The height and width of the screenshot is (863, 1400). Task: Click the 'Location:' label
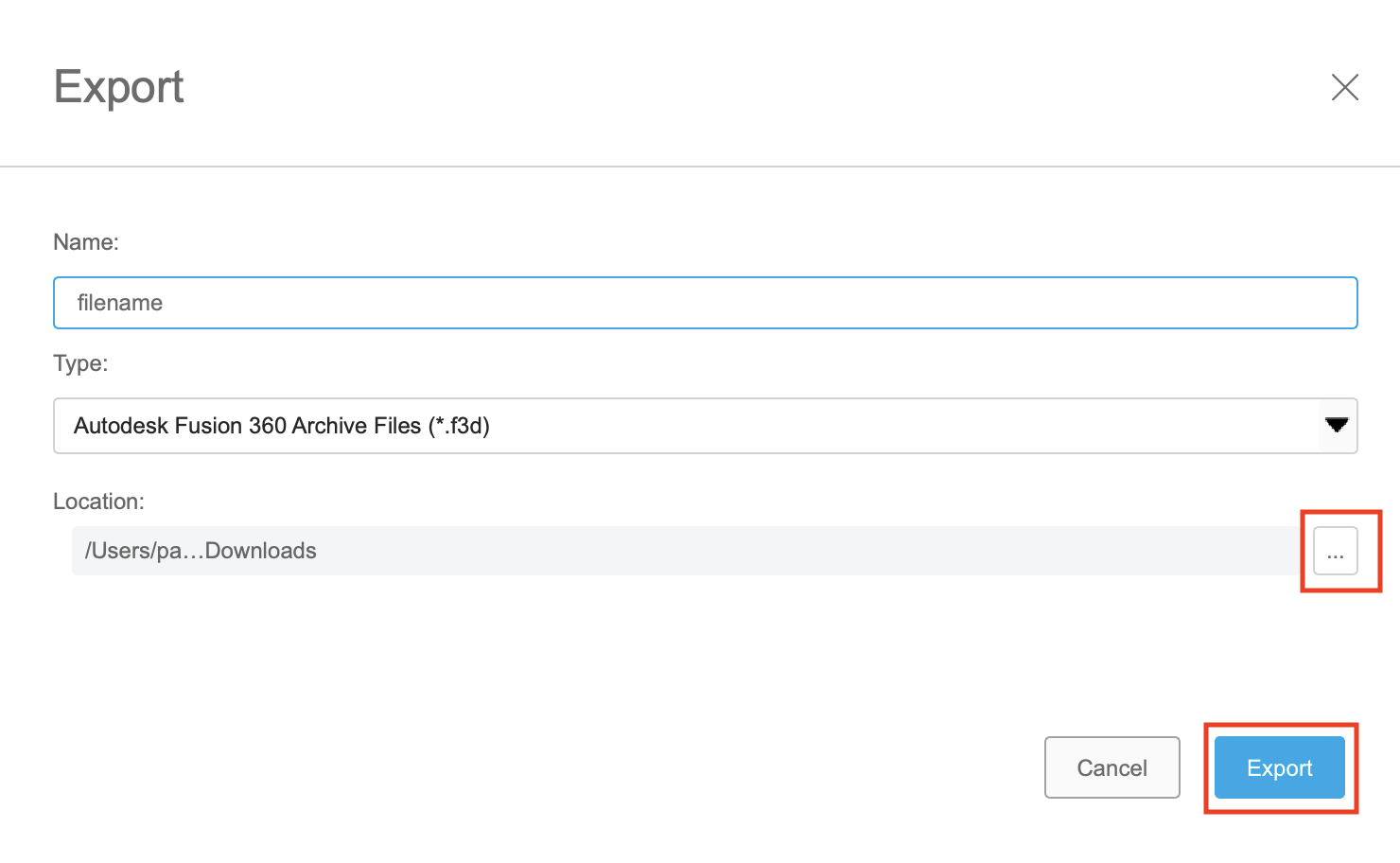pyautogui.click(x=98, y=502)
